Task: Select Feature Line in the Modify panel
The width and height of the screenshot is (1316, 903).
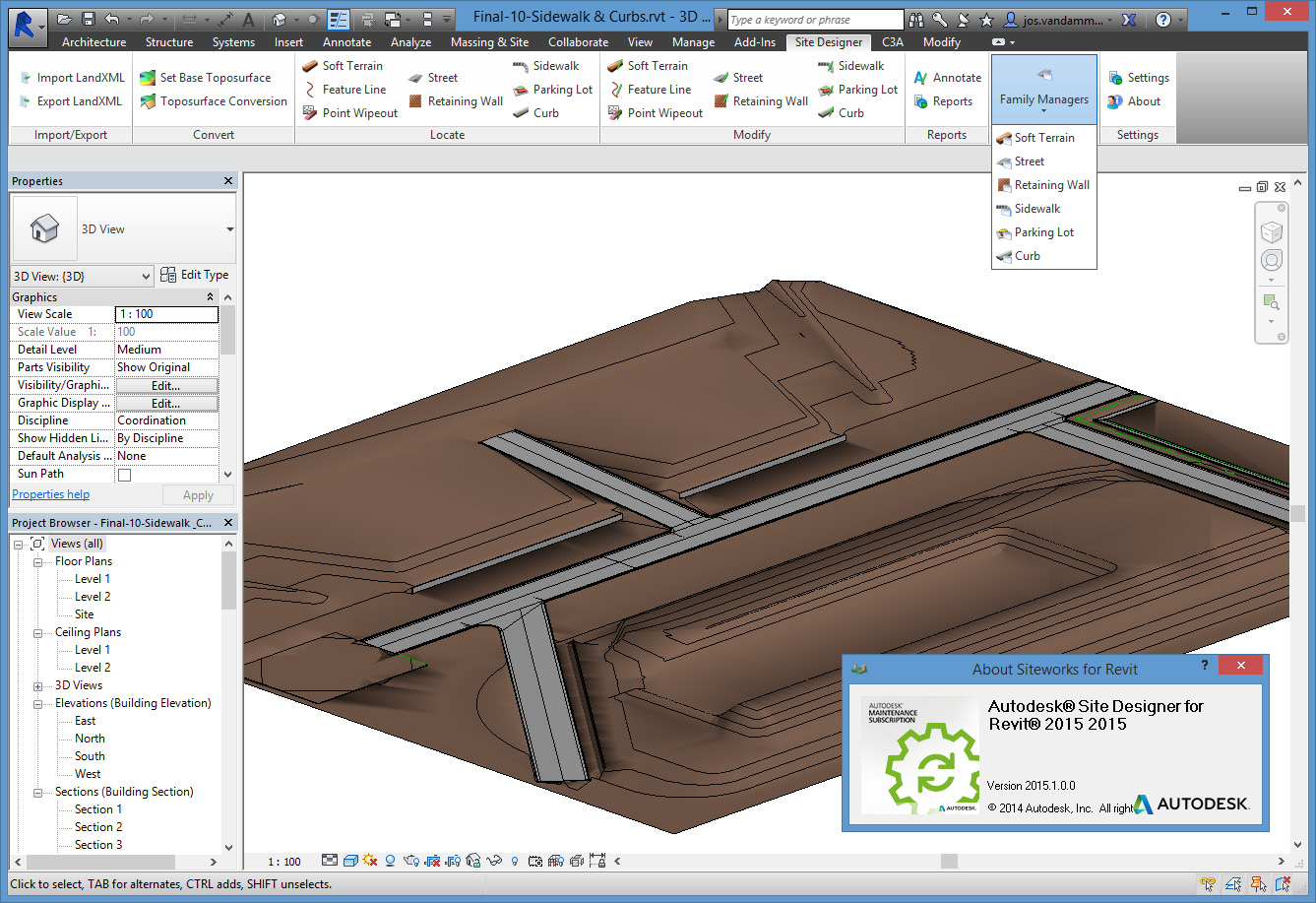Action: click(x=650, y=90)
